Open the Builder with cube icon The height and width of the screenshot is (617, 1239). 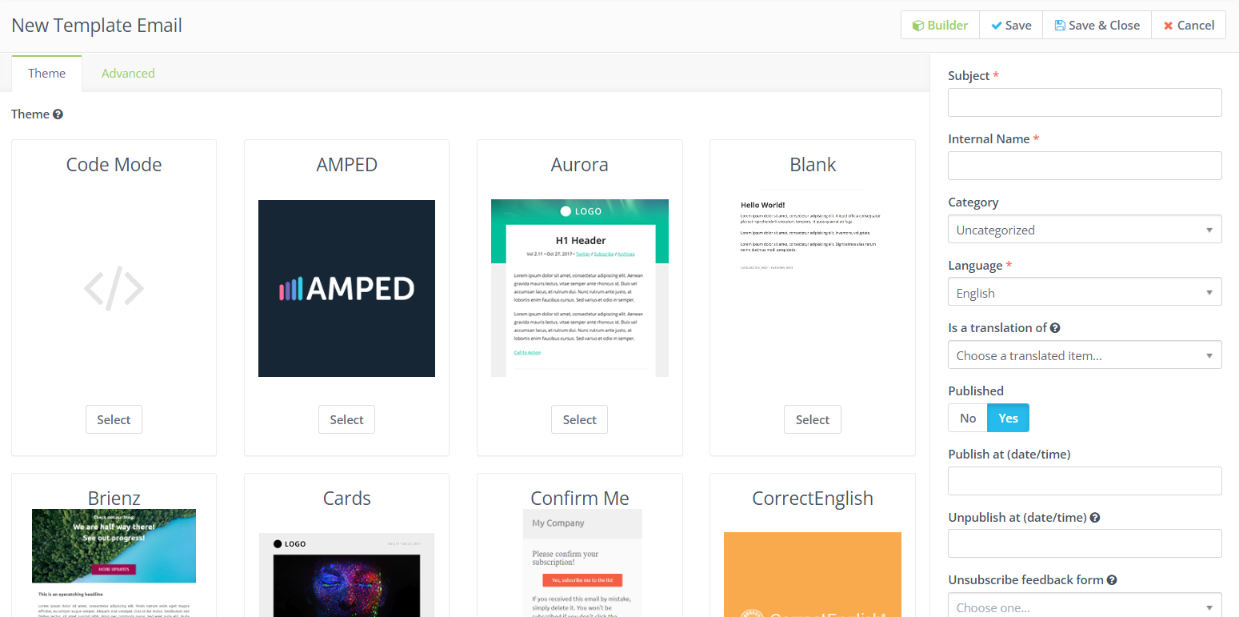(939, 25)
